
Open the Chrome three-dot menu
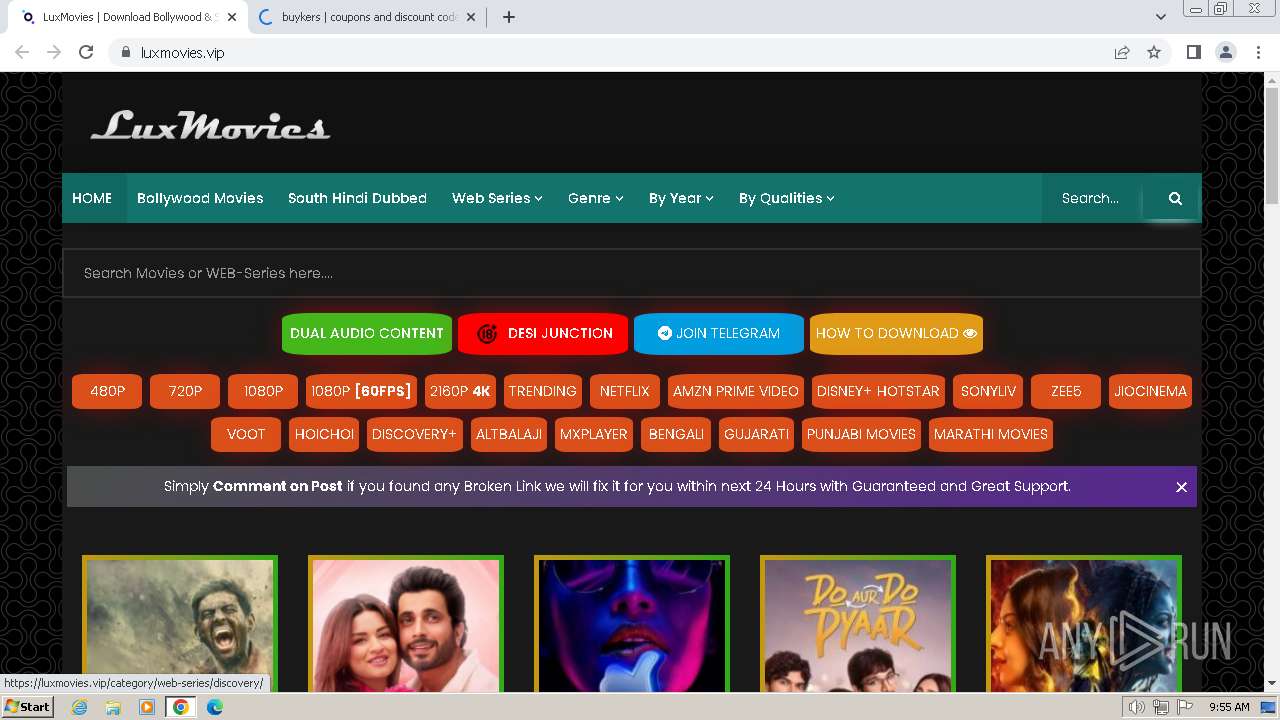(x=1258, y=52)
